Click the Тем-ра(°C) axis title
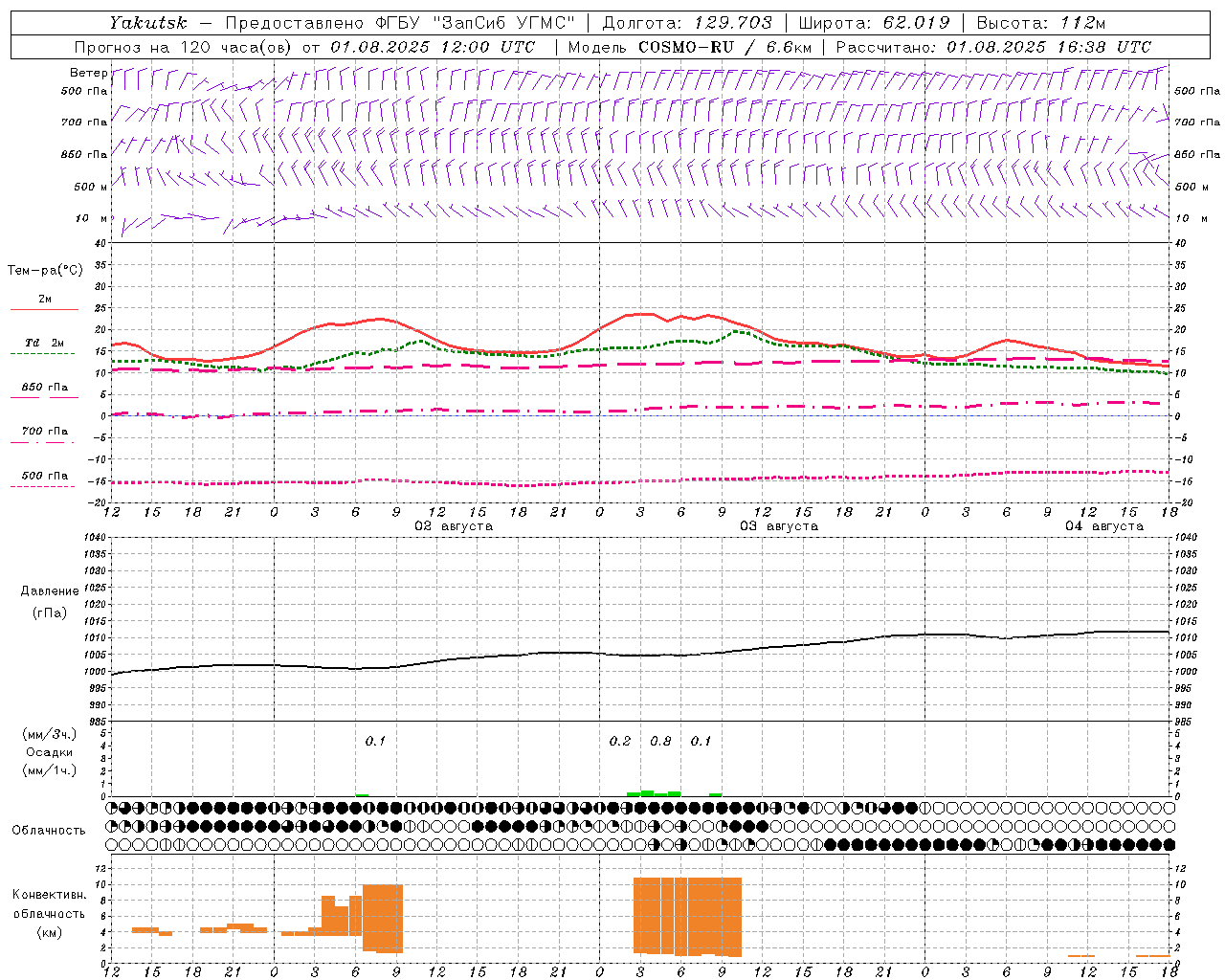The width and height of the screenshot is (1225, 980). [x=45, y=271]
